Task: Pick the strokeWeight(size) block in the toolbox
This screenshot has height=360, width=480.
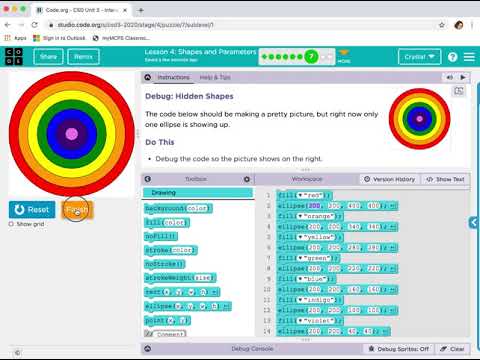Action: [x=180, y=278]
